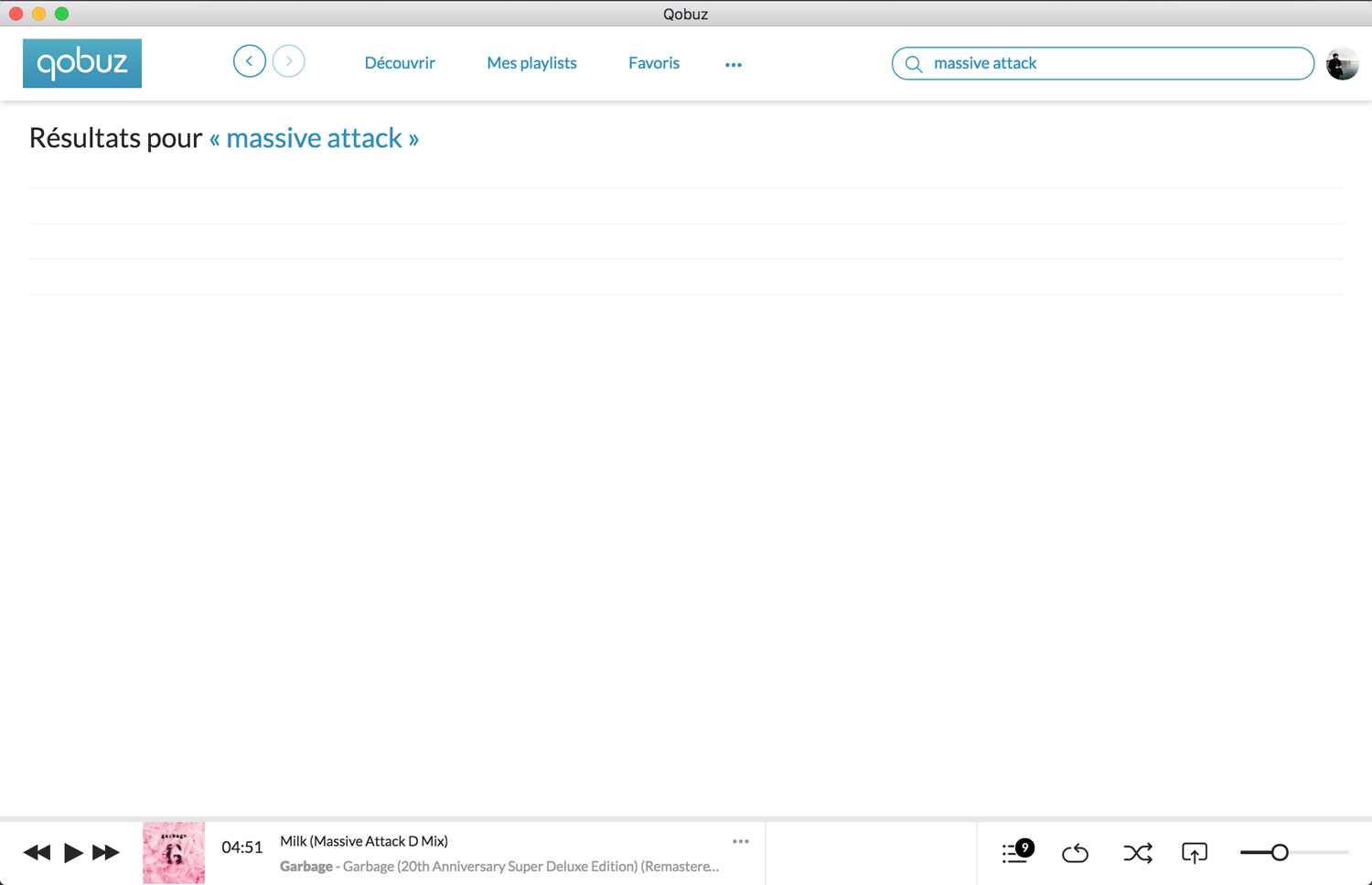
Task: Go back with the left arrow button
Action: coord(250,61)
